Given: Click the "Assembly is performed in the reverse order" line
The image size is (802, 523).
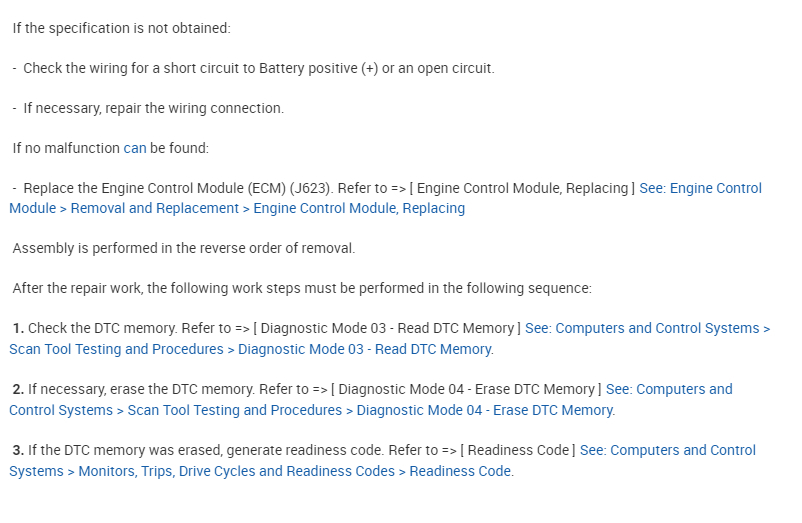Looking at the screenshot, I should (x=184, y=248).
